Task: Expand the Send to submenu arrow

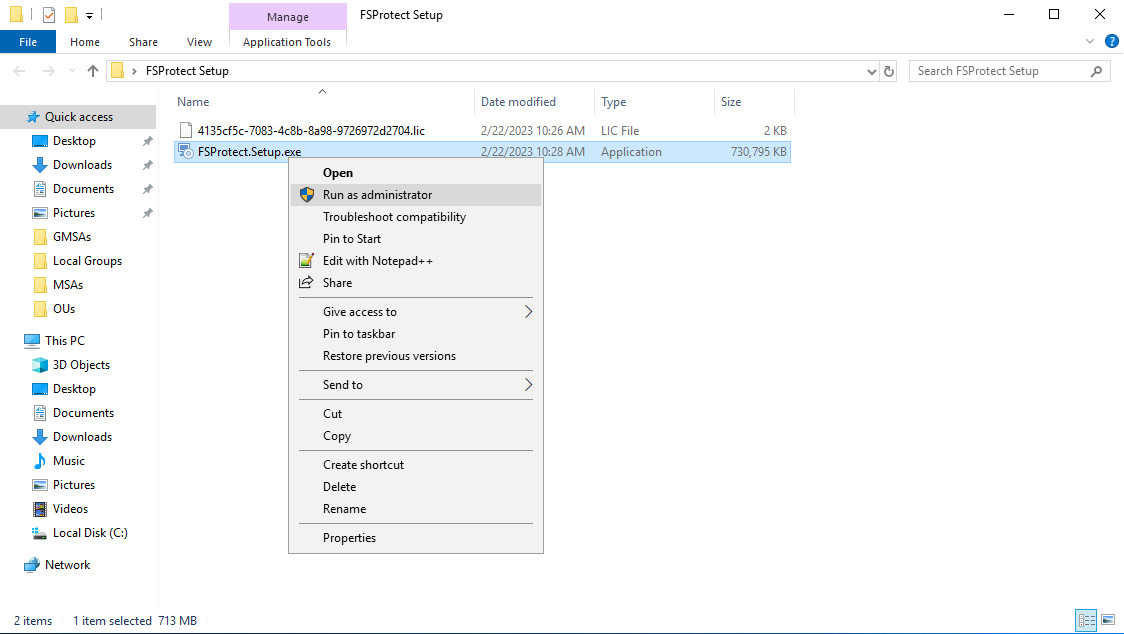Action: coord(528,385)
